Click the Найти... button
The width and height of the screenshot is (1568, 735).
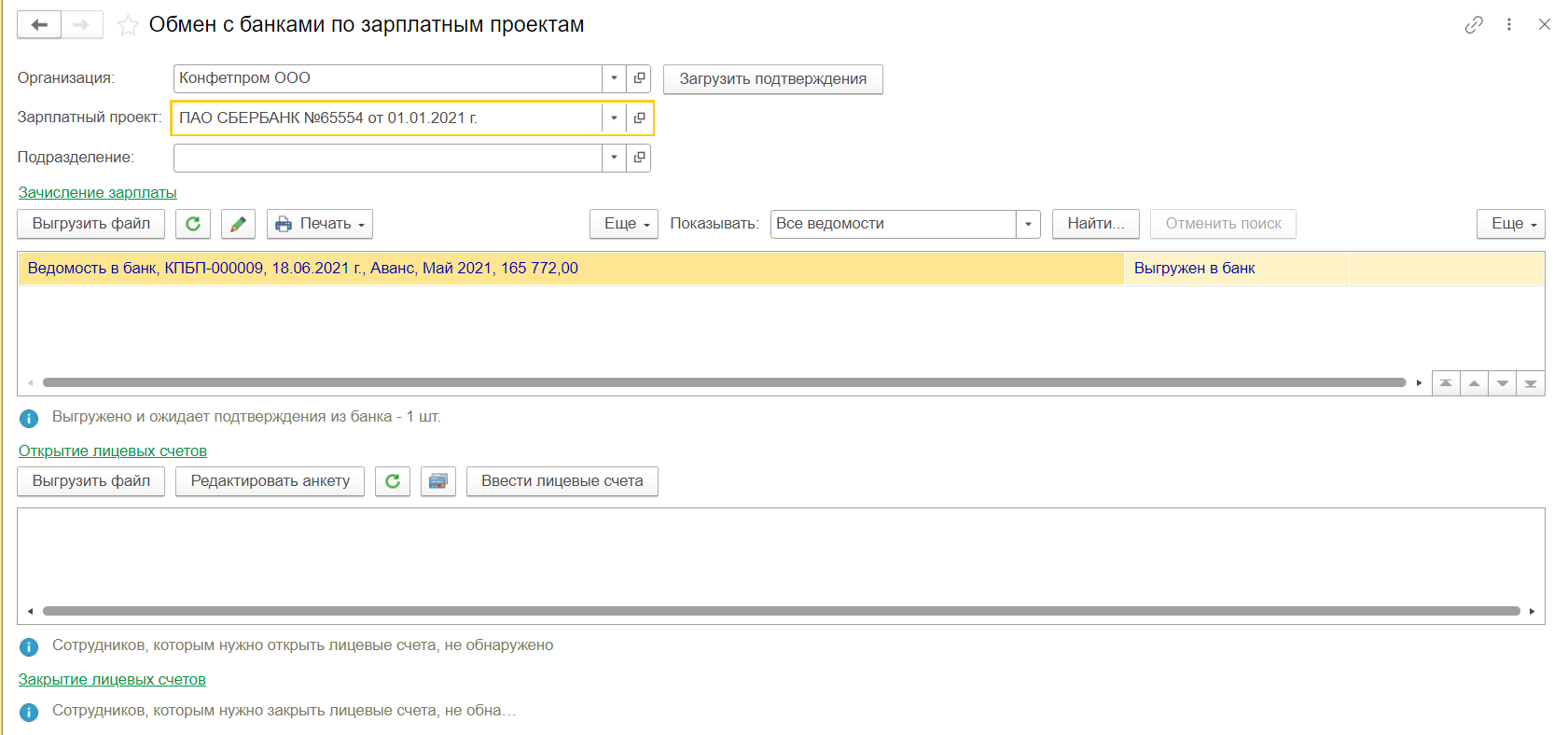coord(1096,224)
